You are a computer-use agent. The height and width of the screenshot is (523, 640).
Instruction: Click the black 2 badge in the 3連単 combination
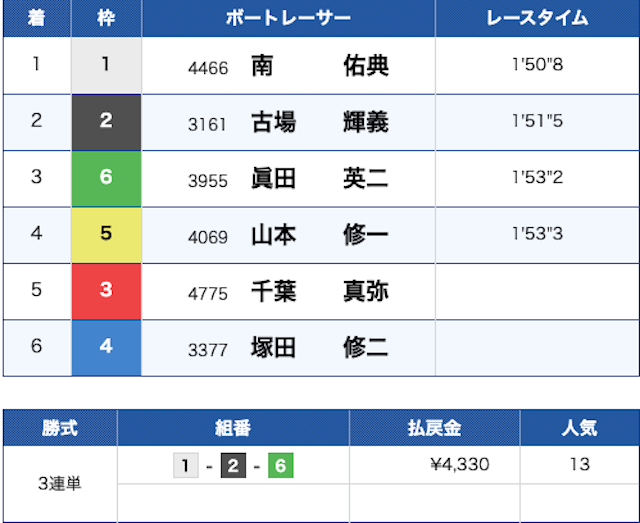233,465
